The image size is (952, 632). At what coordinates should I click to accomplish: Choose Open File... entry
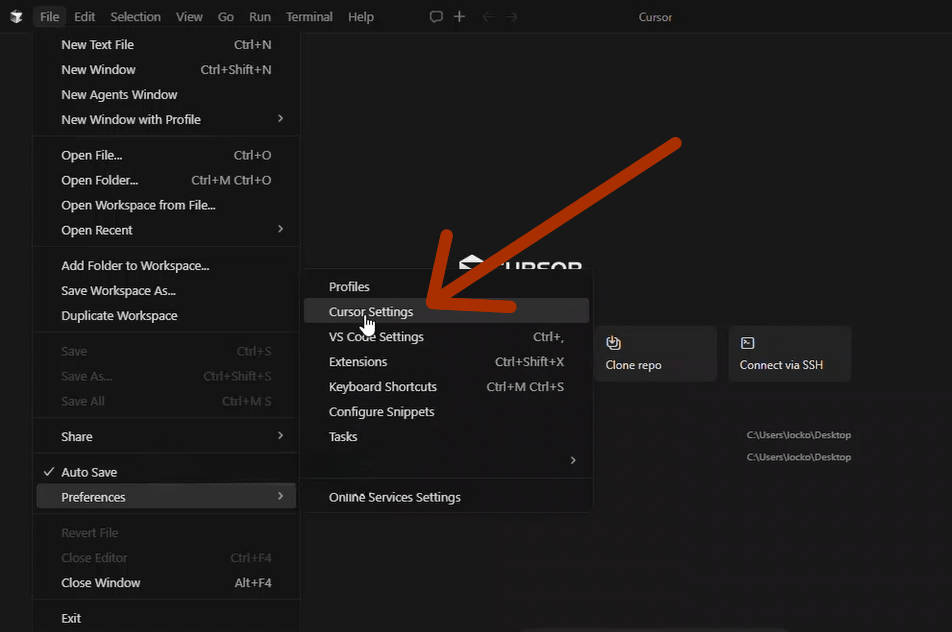pos(166,155)
